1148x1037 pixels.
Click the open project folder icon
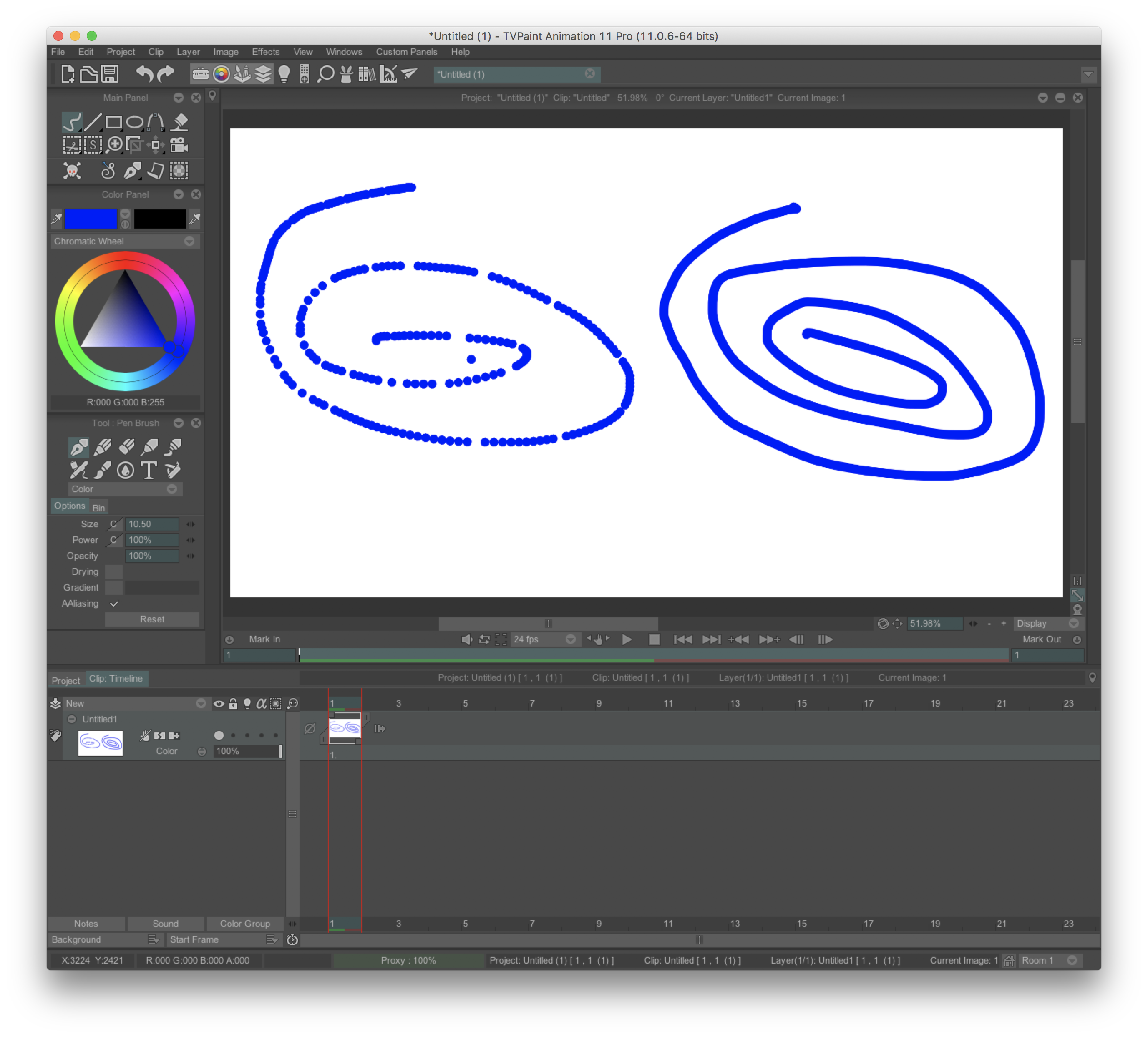click(88, 74)
